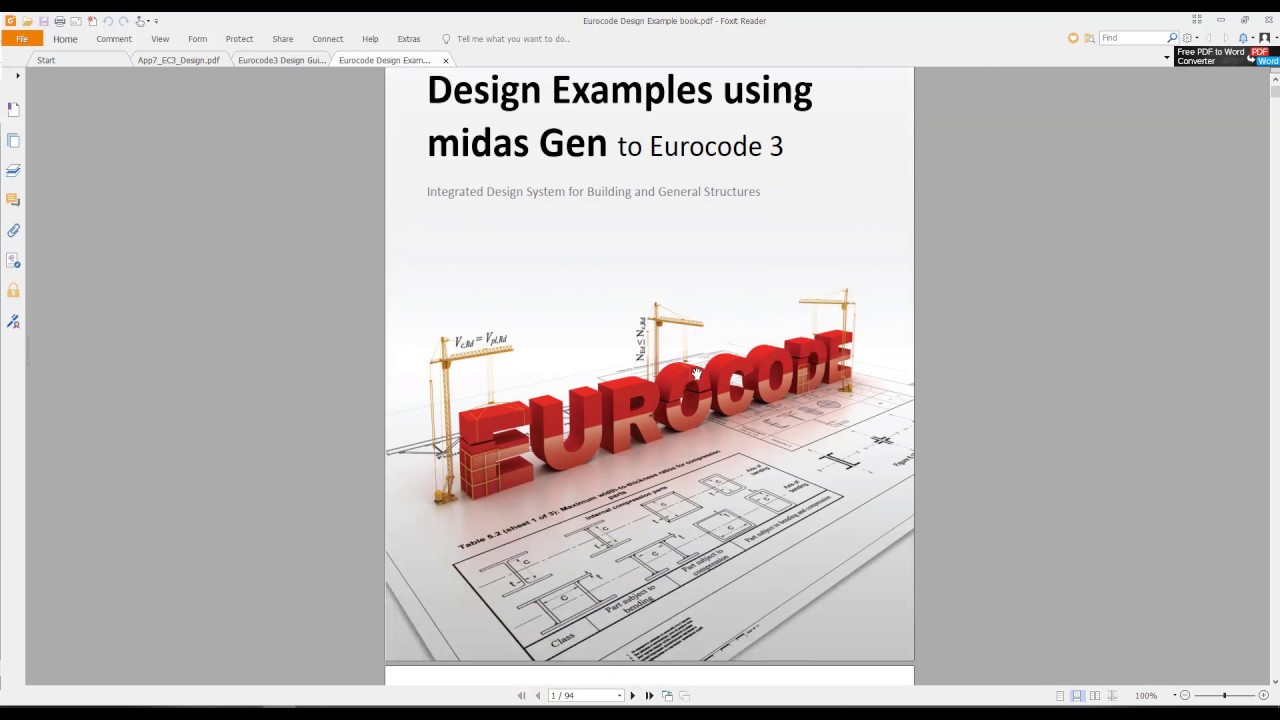The image size is (1280, 720).
Task: Open the page number dropdown
Action: coord(619,695)
